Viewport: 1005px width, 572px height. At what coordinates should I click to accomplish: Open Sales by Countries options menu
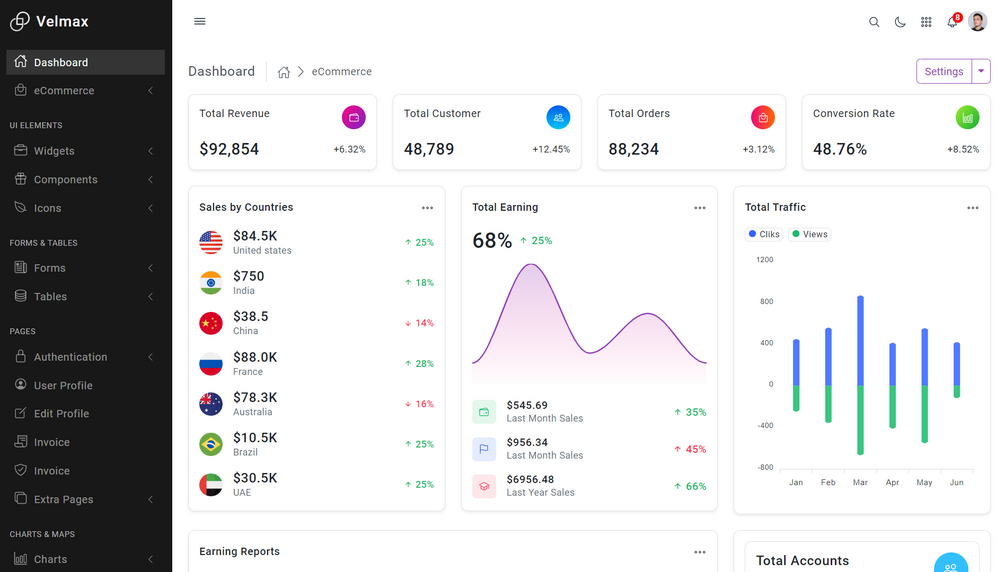click(x=428, y=208)
